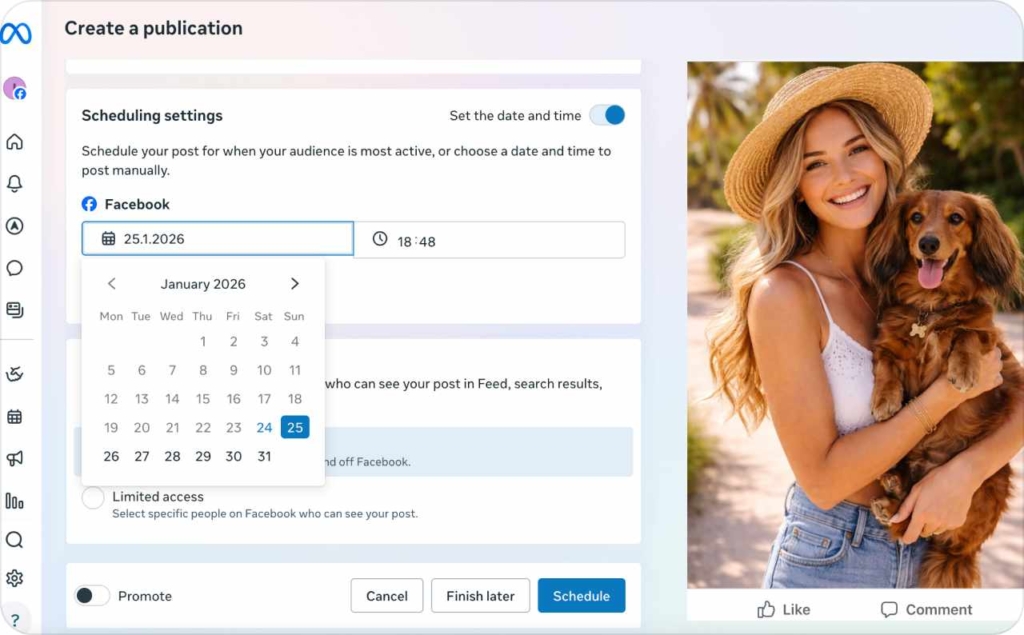The height and width of the screenshot is (635, 1024).
Task: Go to next month with right chevron
Action: pos(295,283)
